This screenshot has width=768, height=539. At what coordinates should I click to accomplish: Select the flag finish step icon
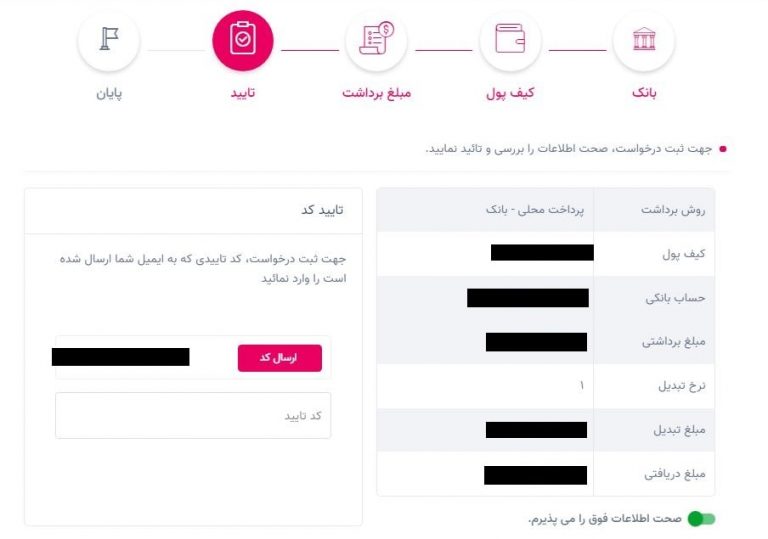(x=109, y=40)
